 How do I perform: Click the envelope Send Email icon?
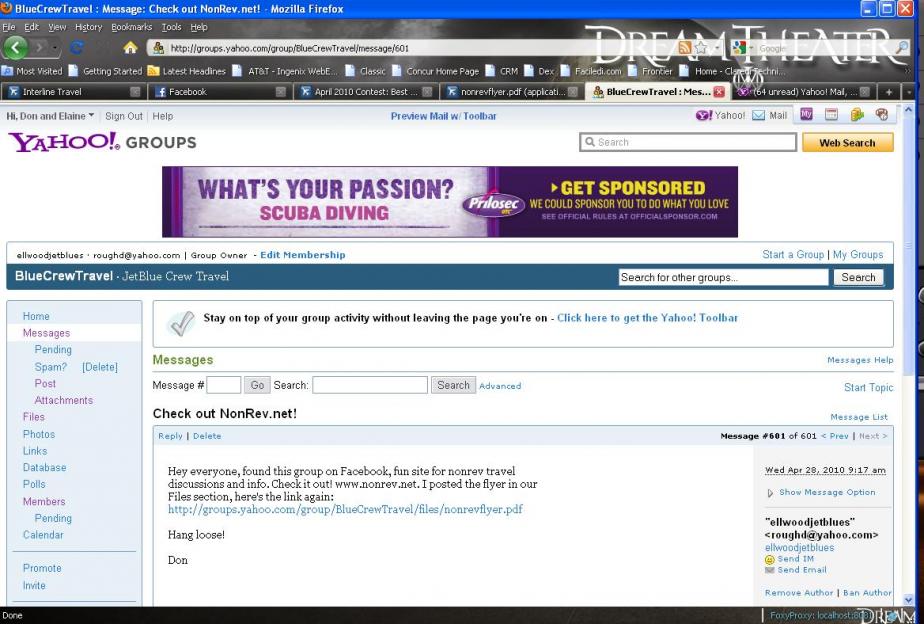(770, 570)
